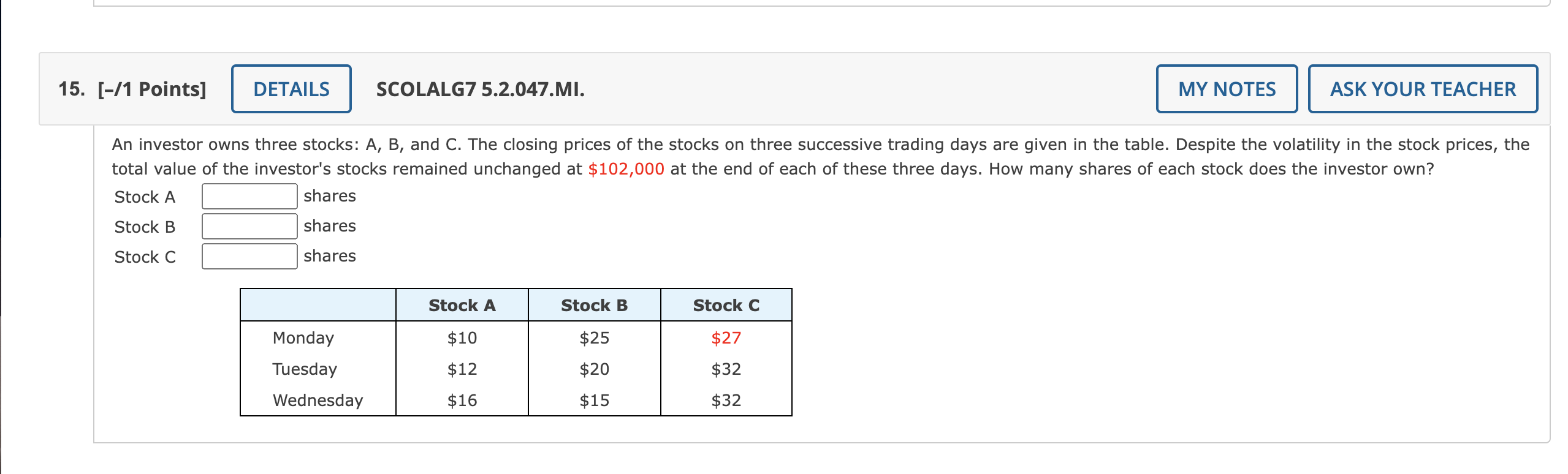Image resolution: width=1568 pixels, height=474 pixels.
Task: Click the Stock C column header
Action: click(726, 304)
